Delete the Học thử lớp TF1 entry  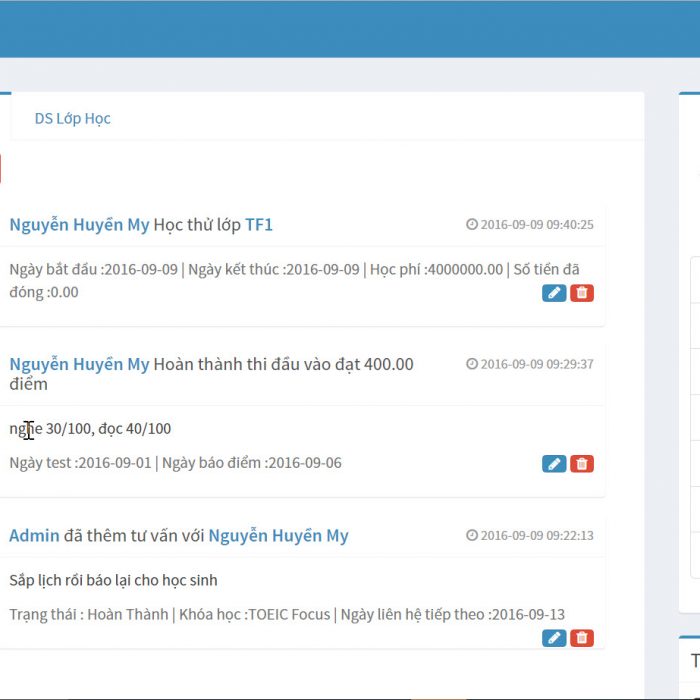pos(582,293)
